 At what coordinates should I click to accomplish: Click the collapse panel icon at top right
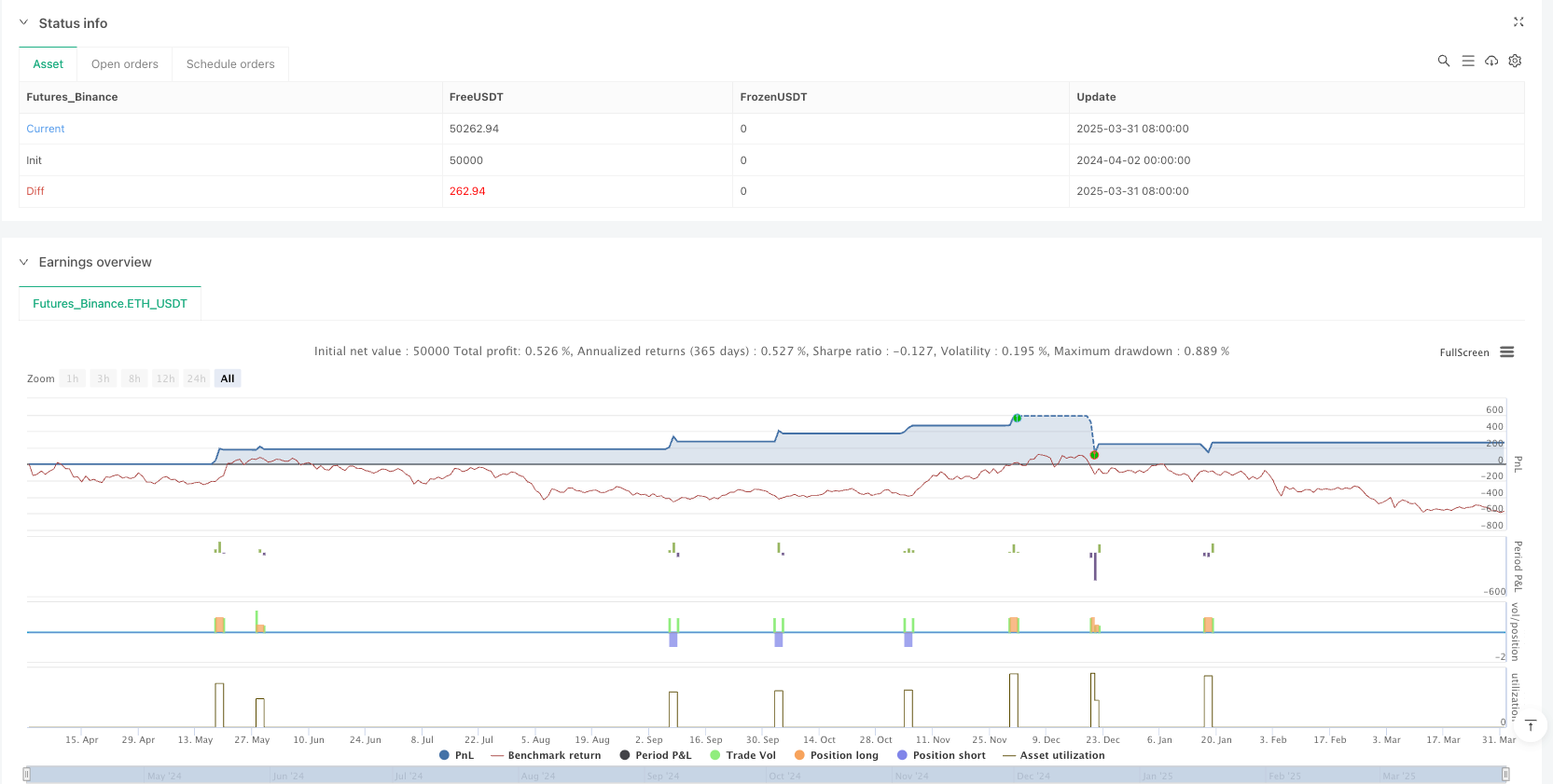click(x=1518, y=21)
